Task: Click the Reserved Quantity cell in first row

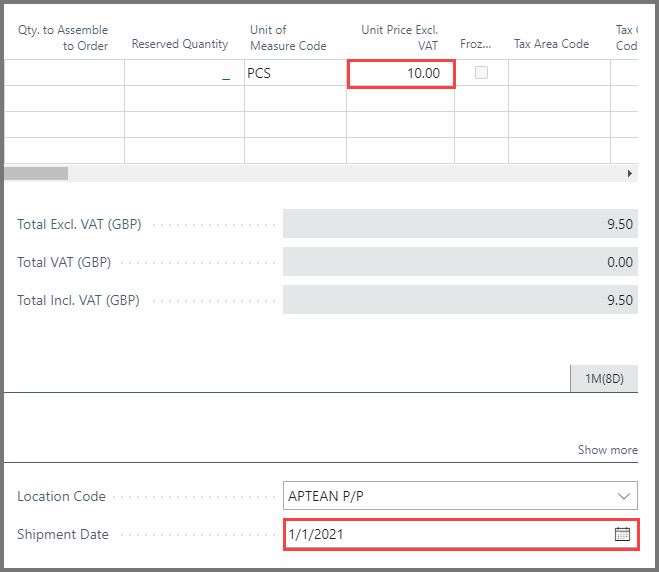Action: [184, 74]
